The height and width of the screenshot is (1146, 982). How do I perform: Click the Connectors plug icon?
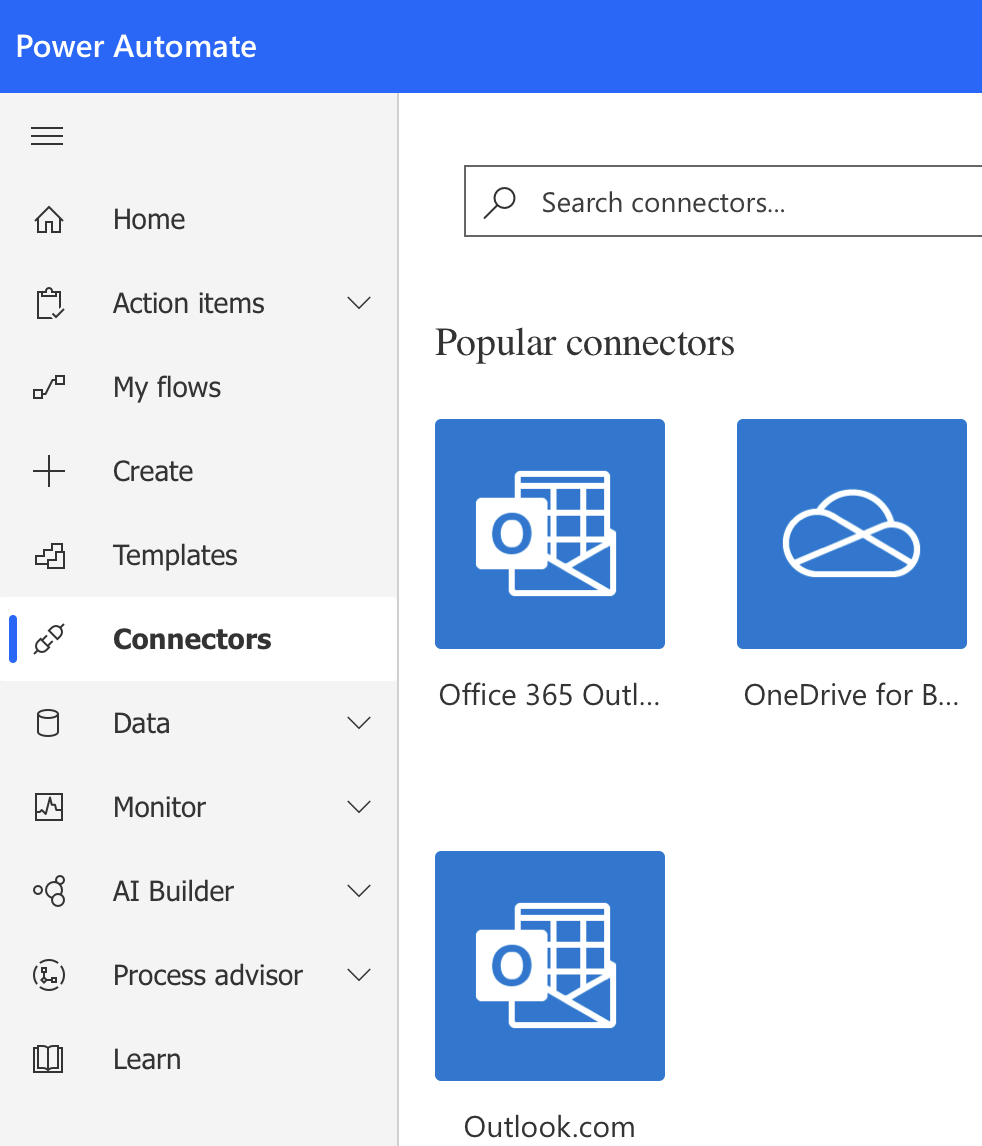pyautogui.click(x=48, y=639)
